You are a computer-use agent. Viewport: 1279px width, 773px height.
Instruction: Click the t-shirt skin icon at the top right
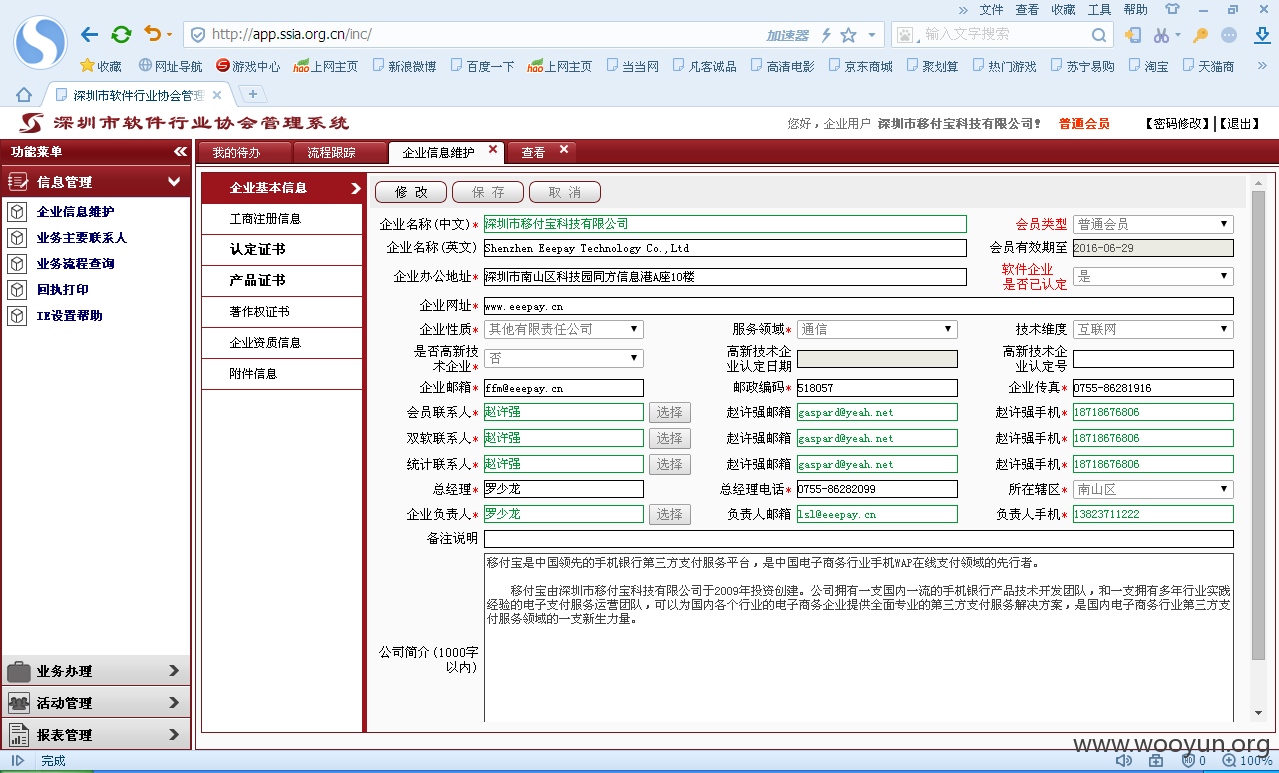pos(1173,9)
